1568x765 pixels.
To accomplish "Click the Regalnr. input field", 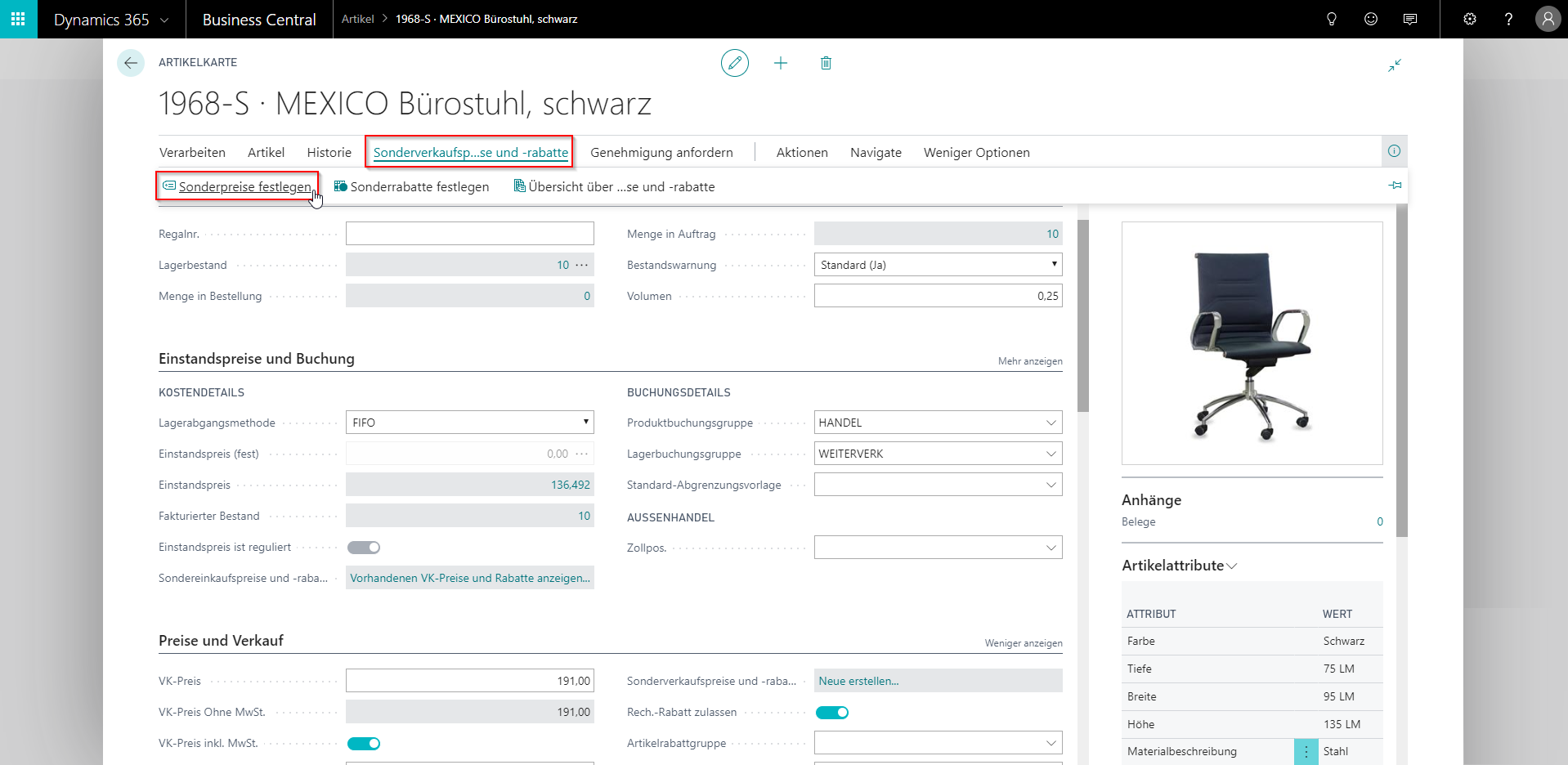I will pyautogui.click(x=470, y=234).
